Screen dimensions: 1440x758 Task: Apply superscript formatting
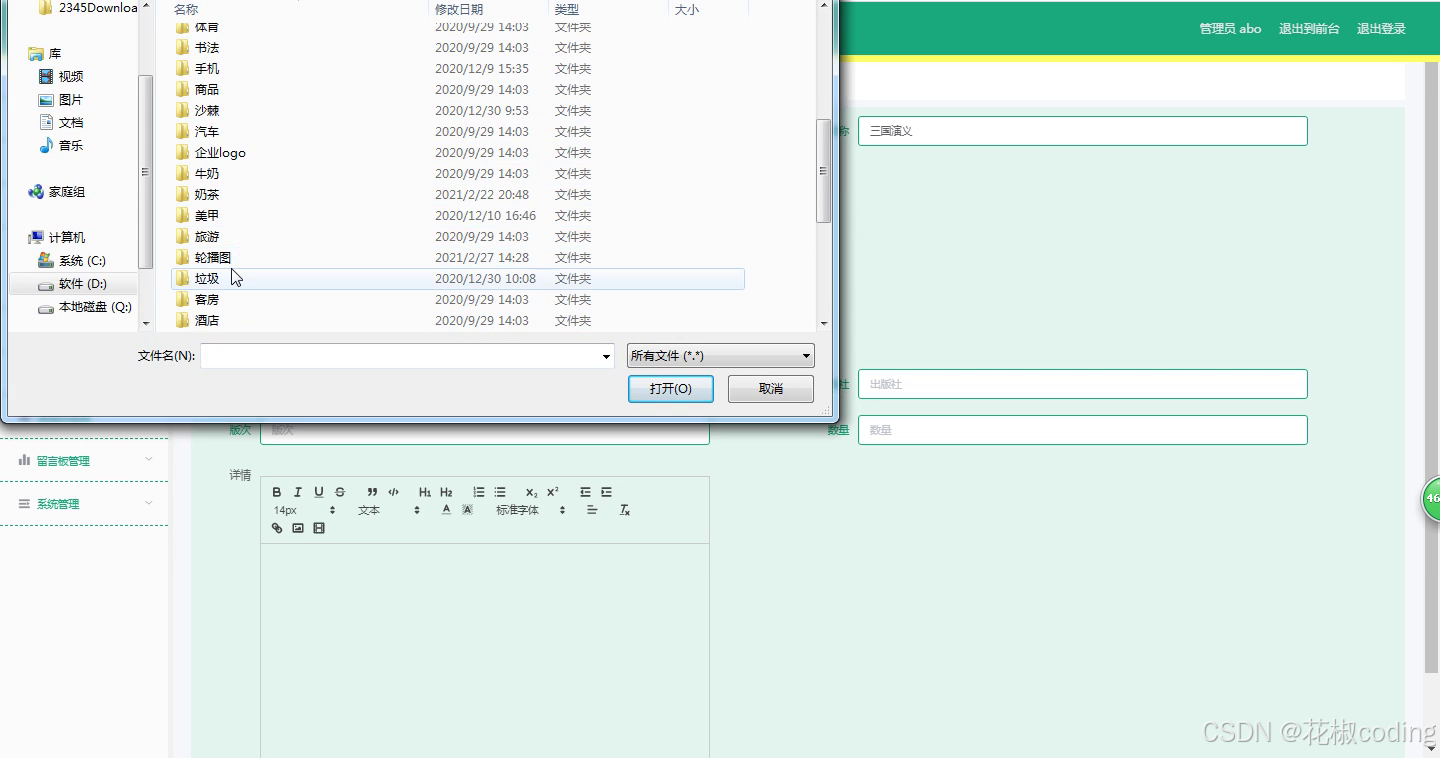tap(553, 492)
